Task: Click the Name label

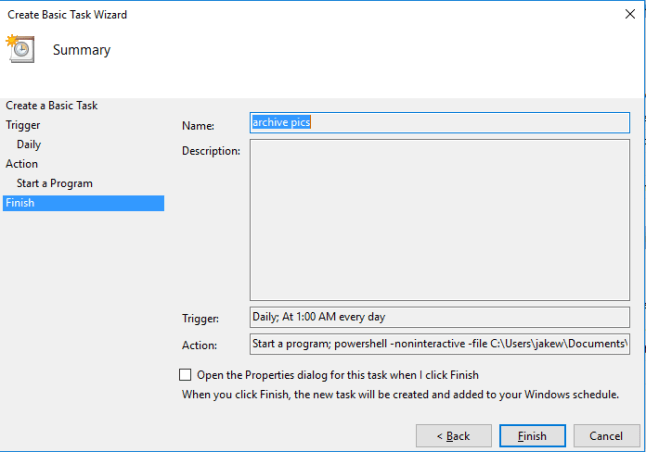Action: 198,126
